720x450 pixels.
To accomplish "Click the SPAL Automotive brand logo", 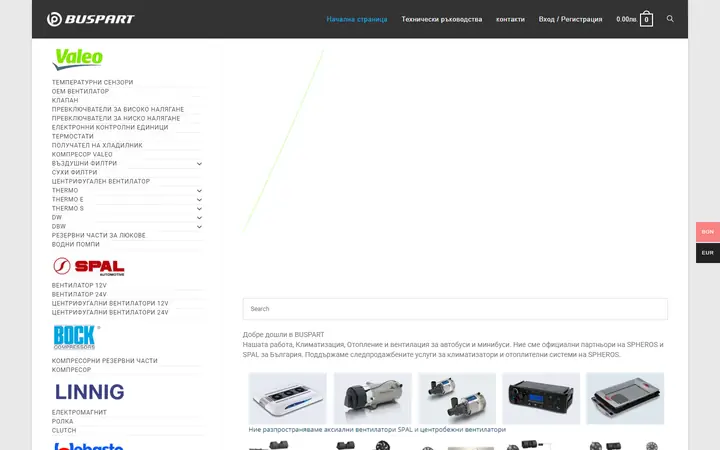I will tap(89, 266).
